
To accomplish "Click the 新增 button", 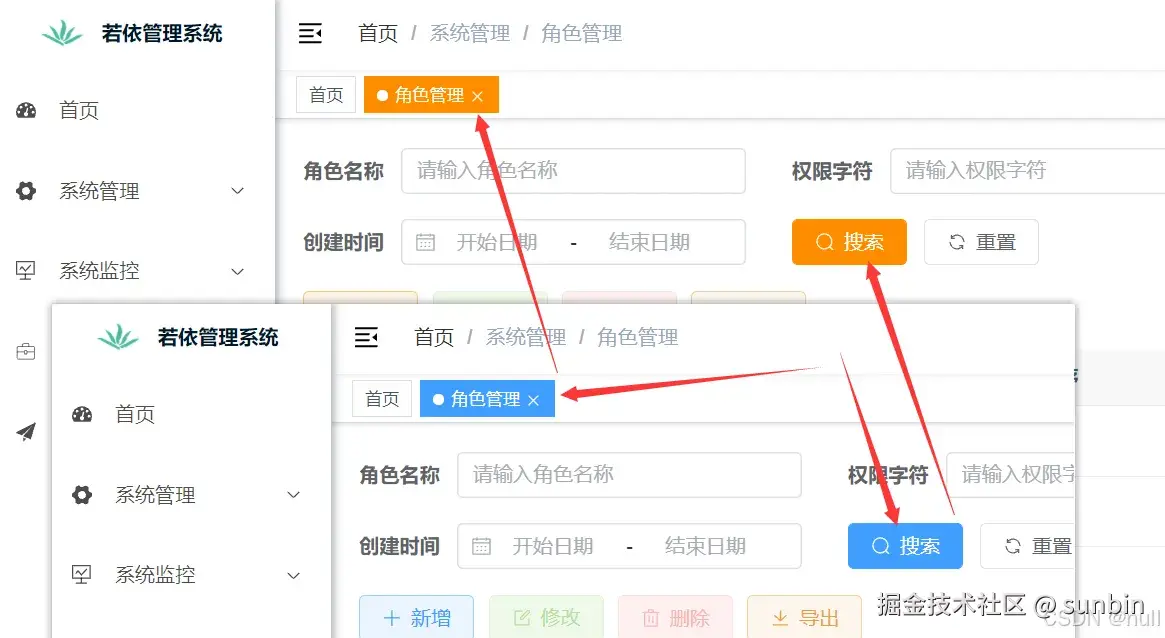I will [x=416, y=616].
